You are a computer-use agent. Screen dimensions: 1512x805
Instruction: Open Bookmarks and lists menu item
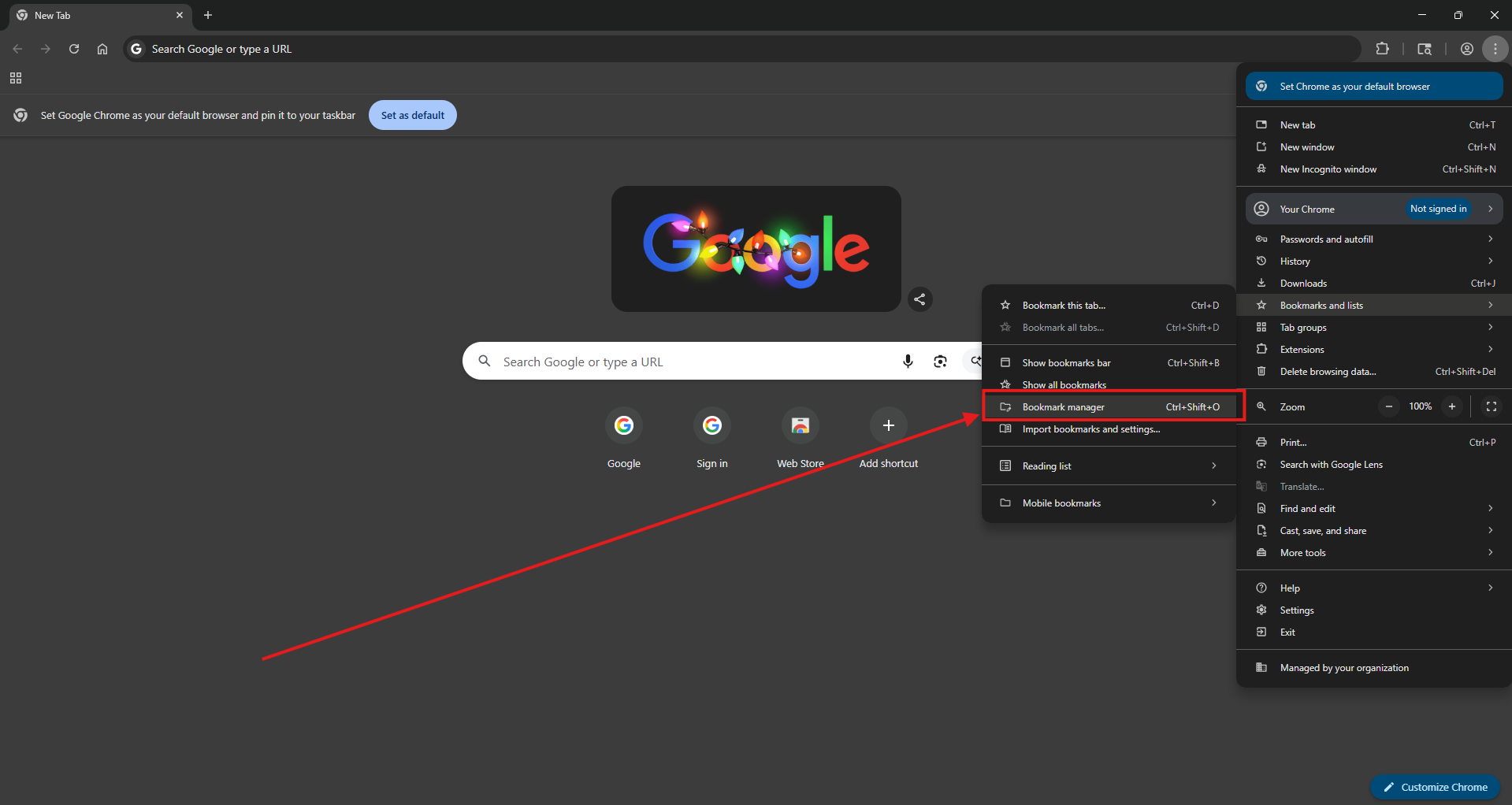(1374, 305)
